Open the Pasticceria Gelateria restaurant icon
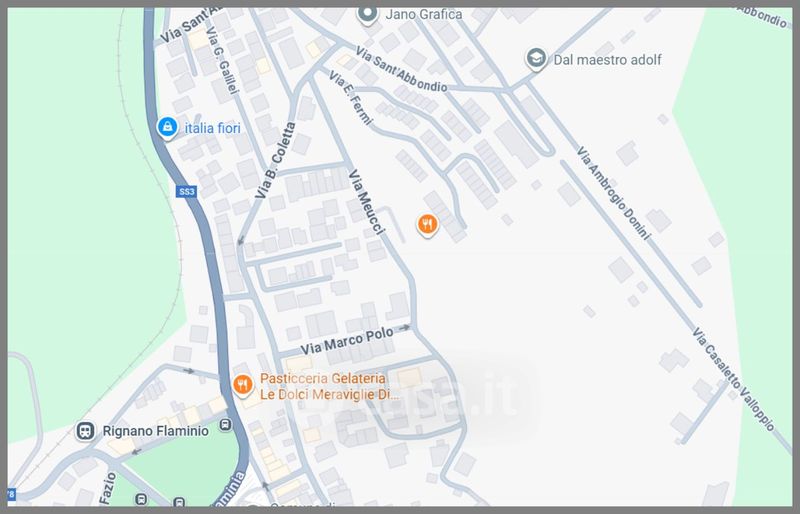The width and height of the screenshot is (800, 514). 242,384
